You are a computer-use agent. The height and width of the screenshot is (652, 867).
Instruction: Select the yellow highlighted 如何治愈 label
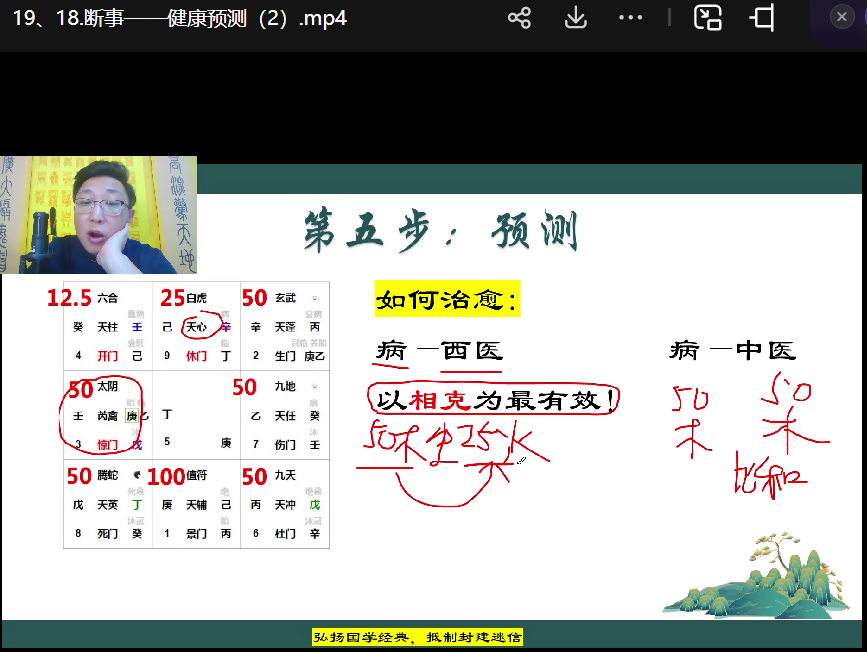447,298
